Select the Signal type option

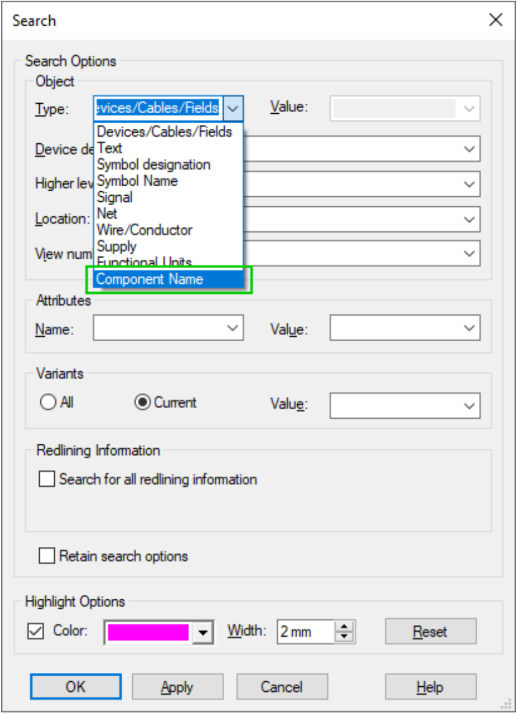click(x=115, y=197)
